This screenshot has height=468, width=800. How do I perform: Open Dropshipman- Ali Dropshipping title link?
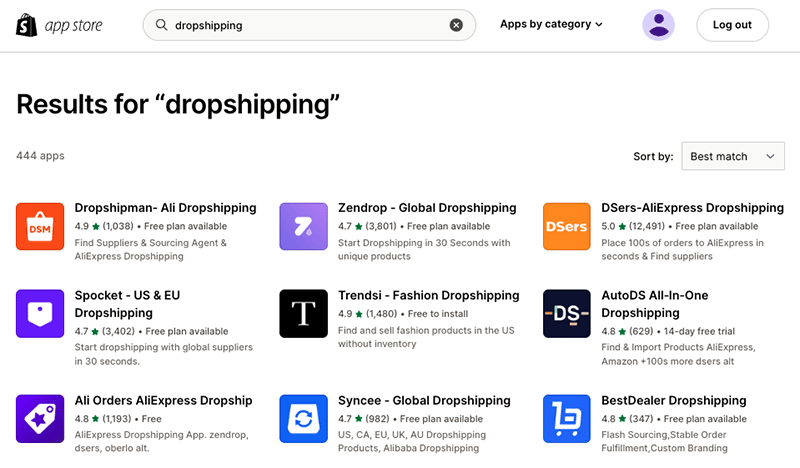pos(165,208)
